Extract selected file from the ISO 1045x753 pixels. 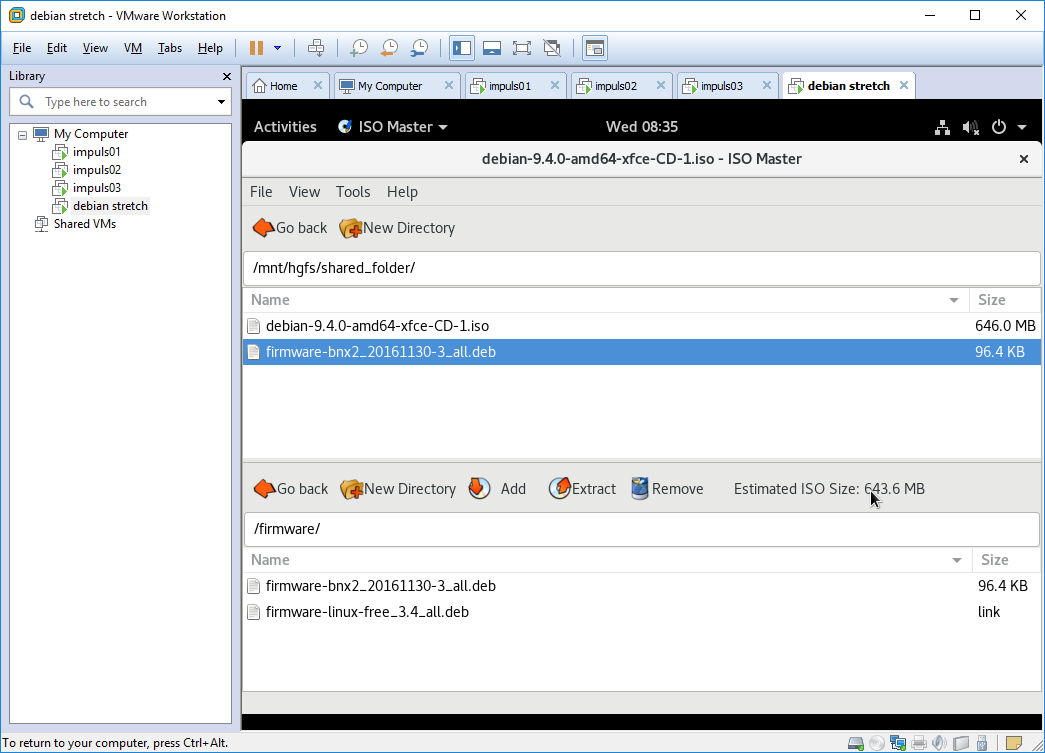582,489
